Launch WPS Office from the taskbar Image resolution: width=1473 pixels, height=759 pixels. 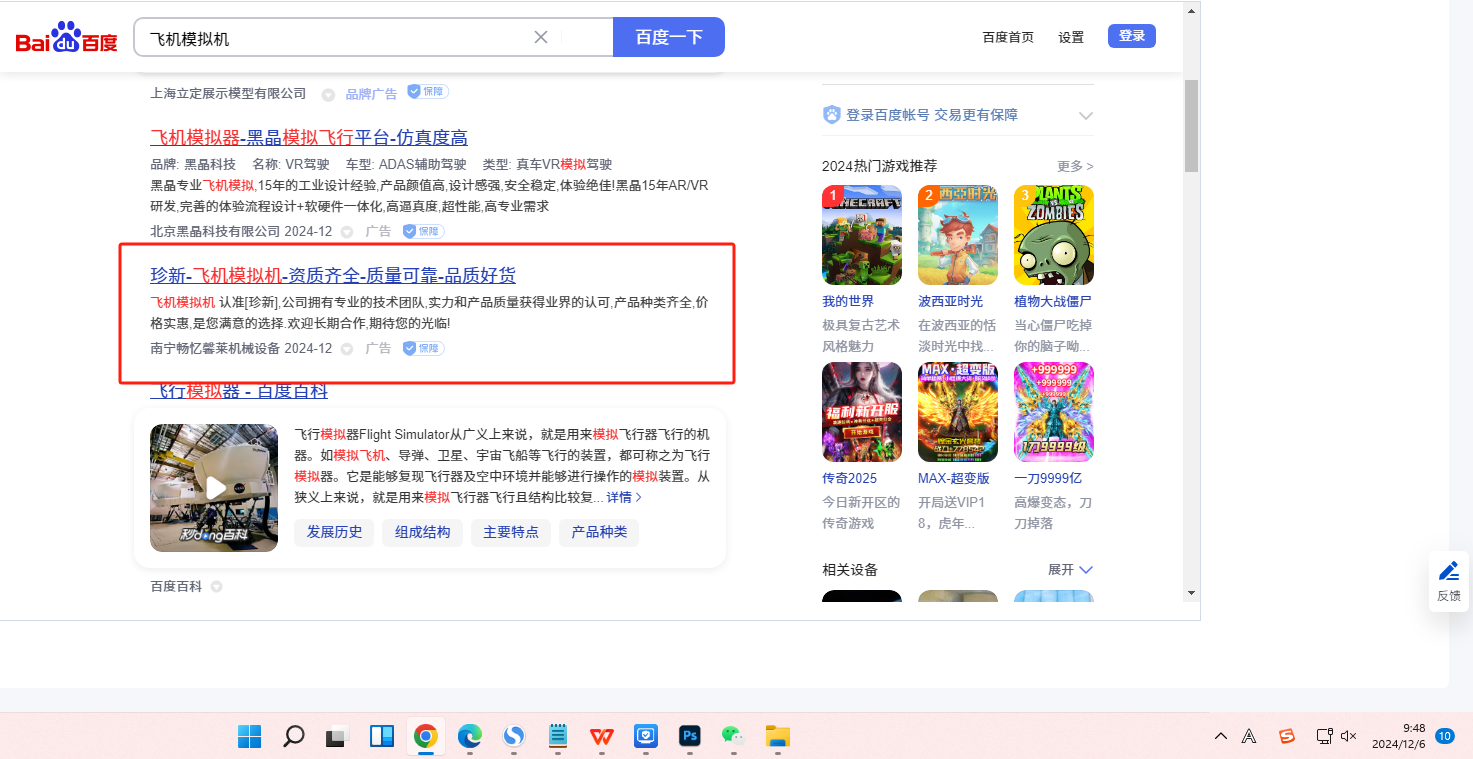click(602, 737)
